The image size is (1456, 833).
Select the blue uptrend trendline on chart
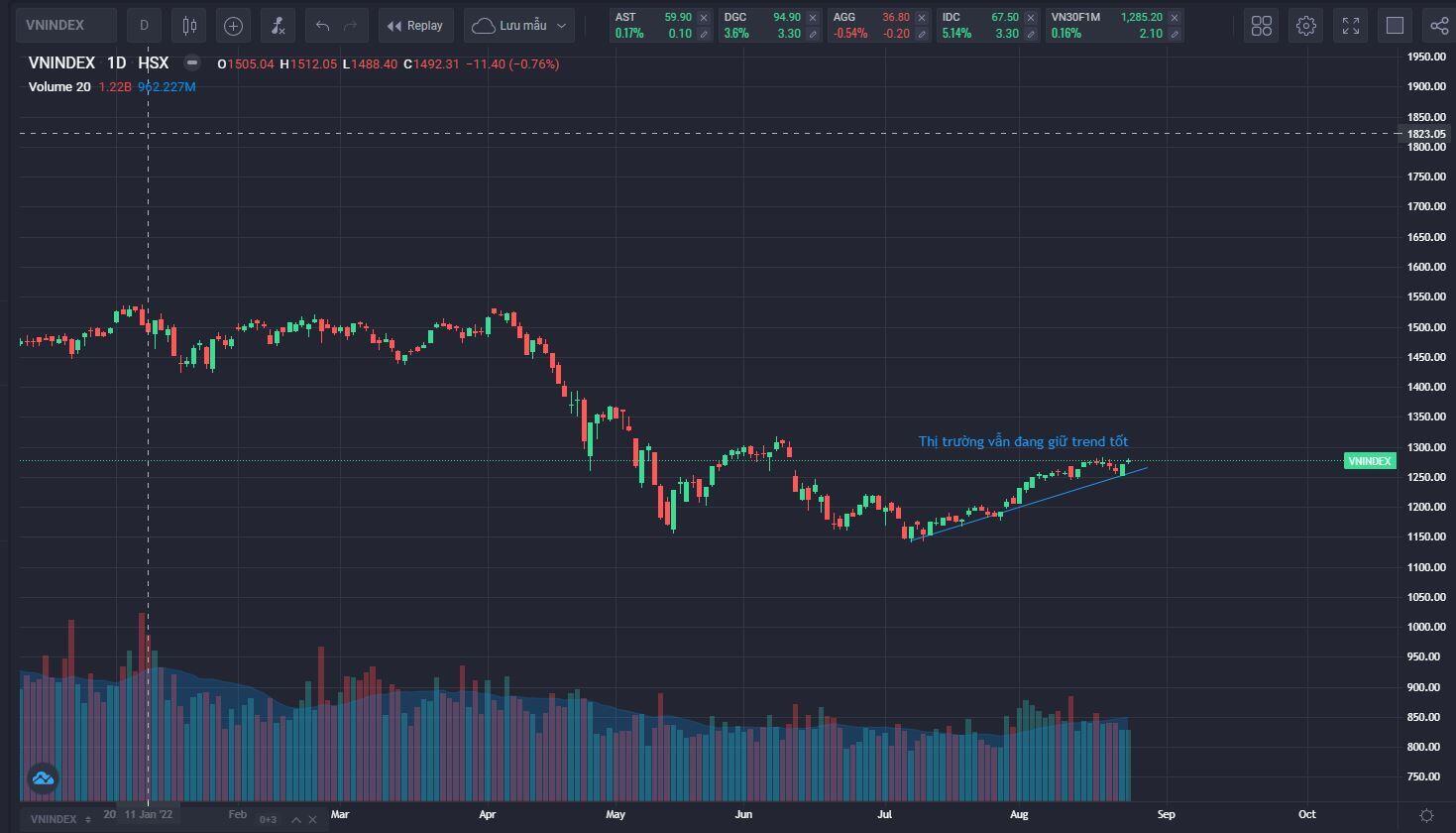pos(1029,504)
